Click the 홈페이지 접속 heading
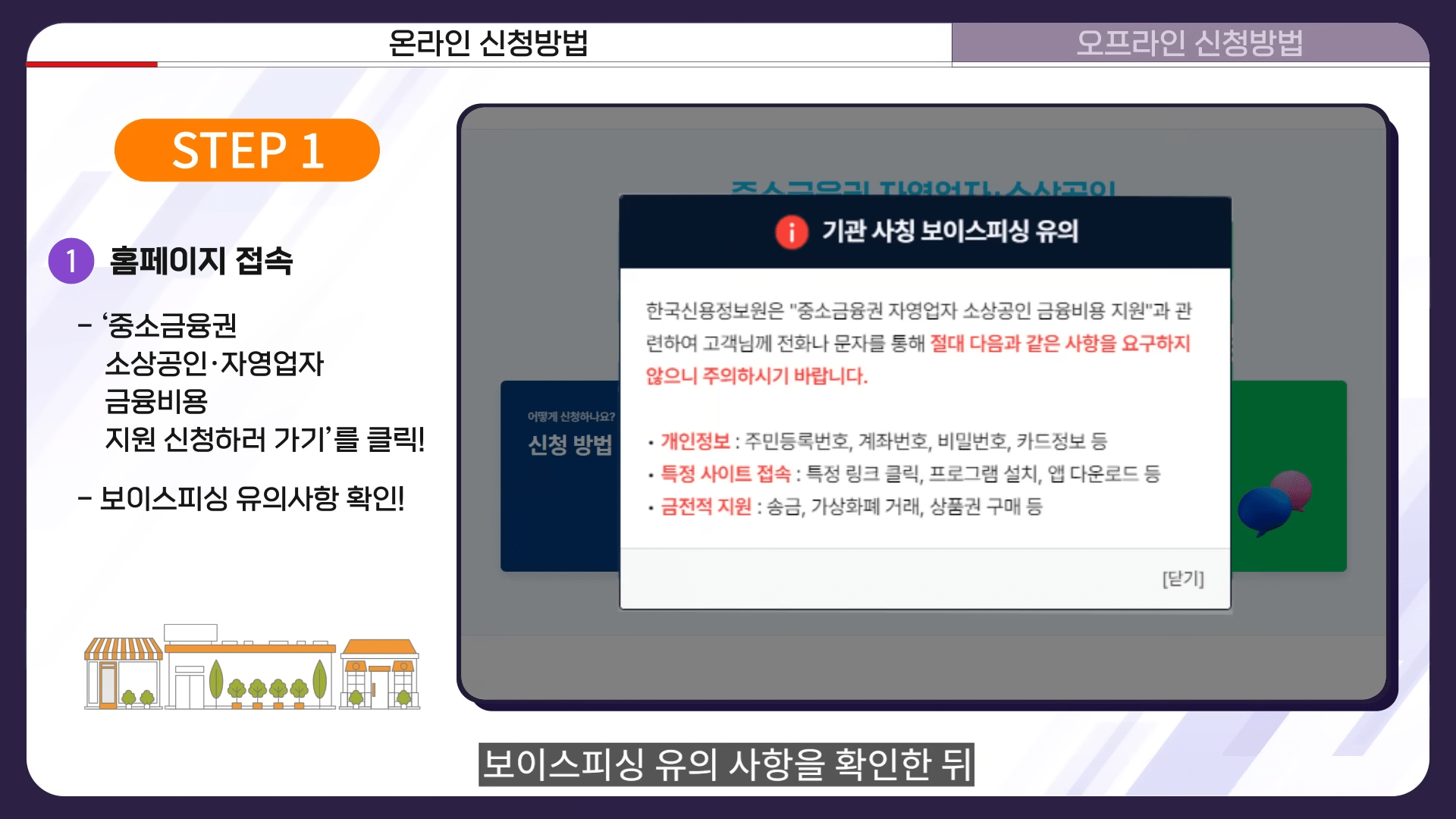 point(201,262)
